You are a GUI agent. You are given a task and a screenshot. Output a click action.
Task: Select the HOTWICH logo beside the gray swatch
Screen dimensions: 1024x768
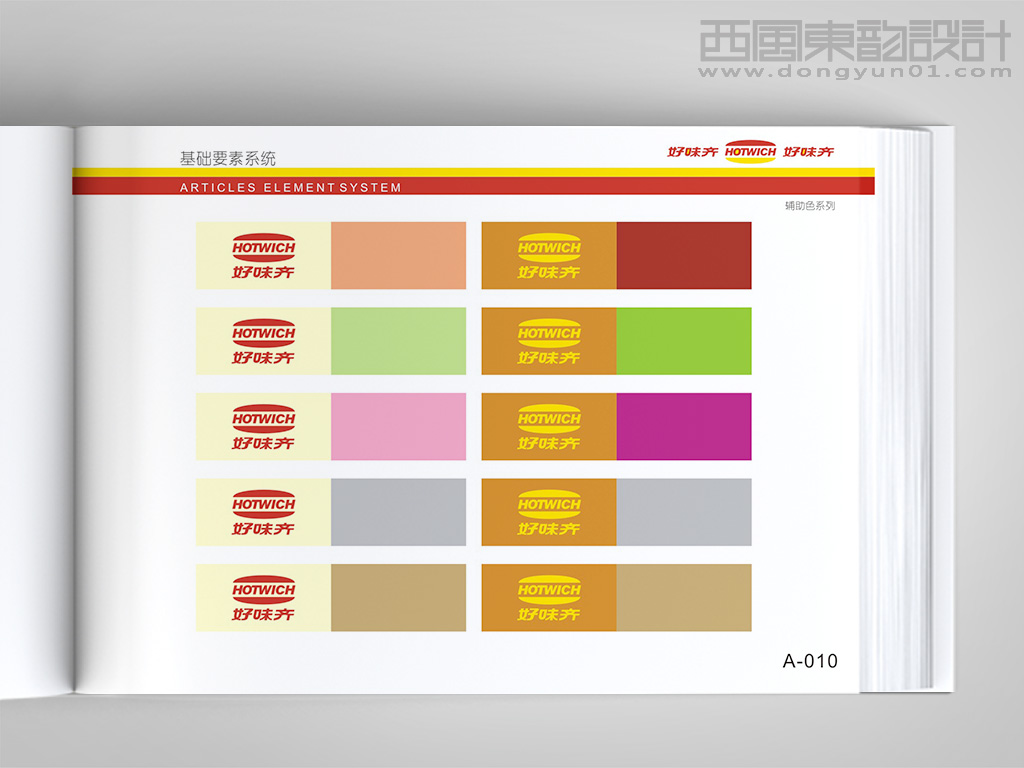click(x=262, y=511)
